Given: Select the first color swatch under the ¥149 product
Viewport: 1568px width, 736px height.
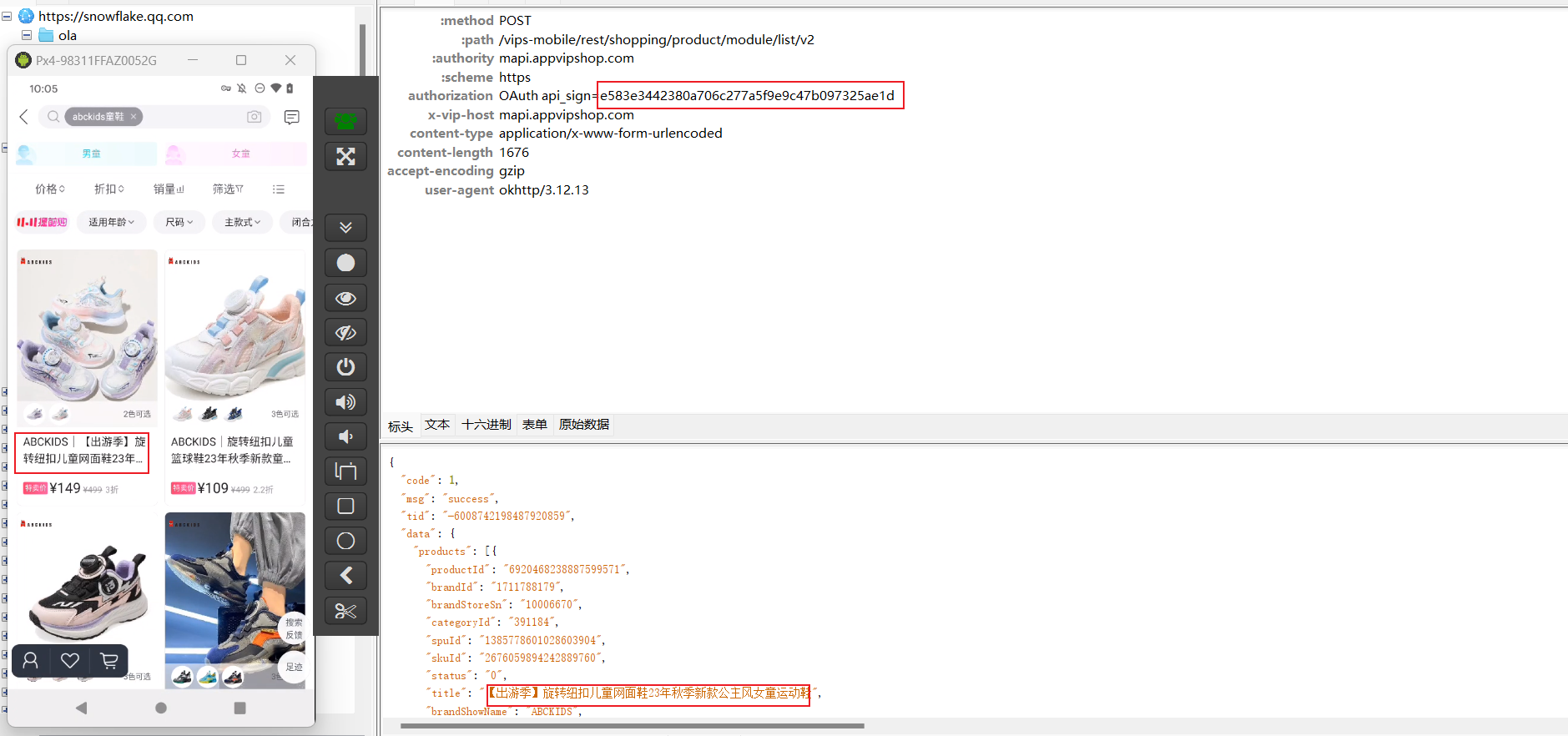Looking at the screenshot, I should (x=34, y=413).
